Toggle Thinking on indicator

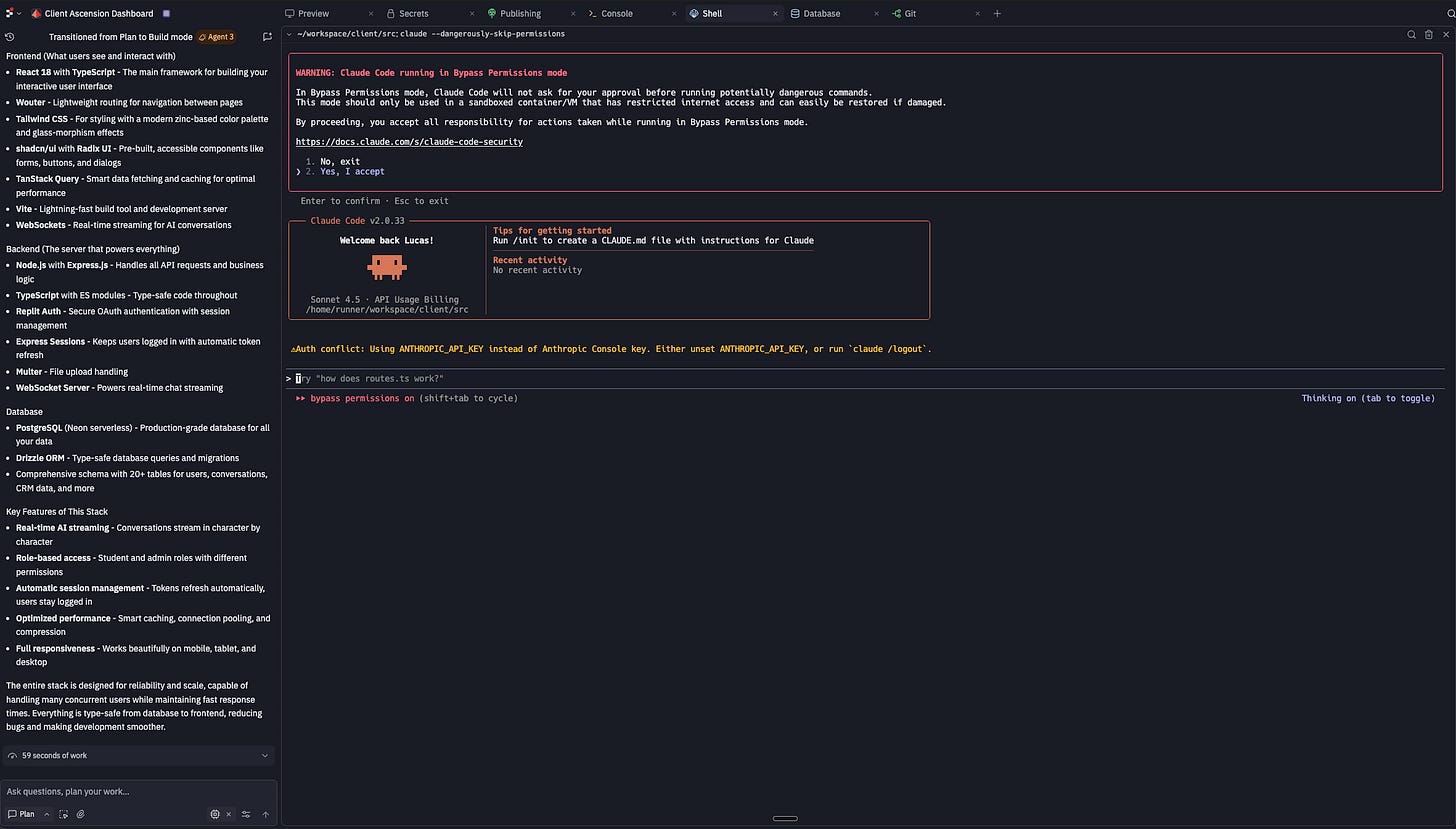[x=1368, y=398]
